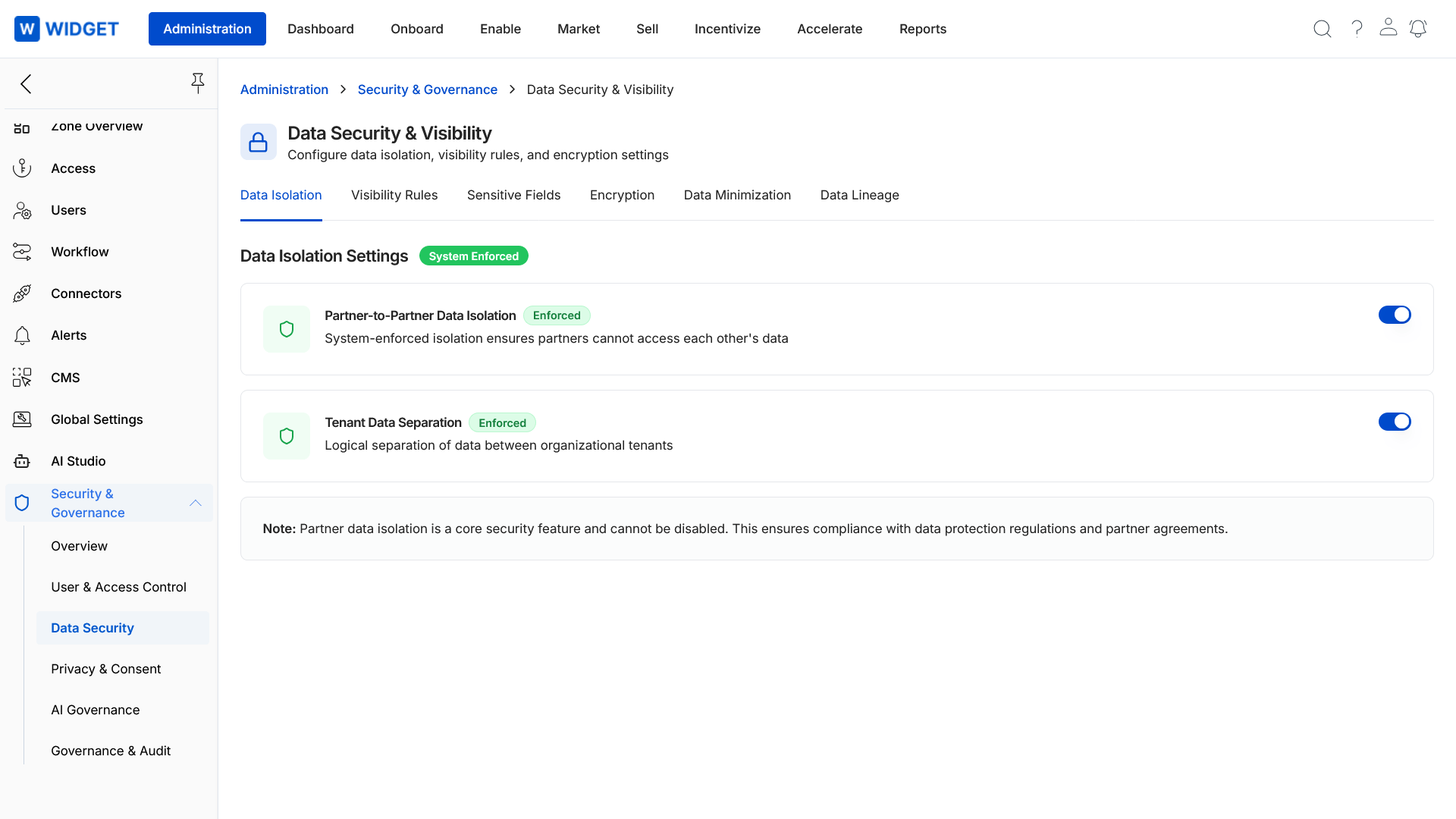
Task: Click the AI Studio robot icon
Action: coord(22,461)
